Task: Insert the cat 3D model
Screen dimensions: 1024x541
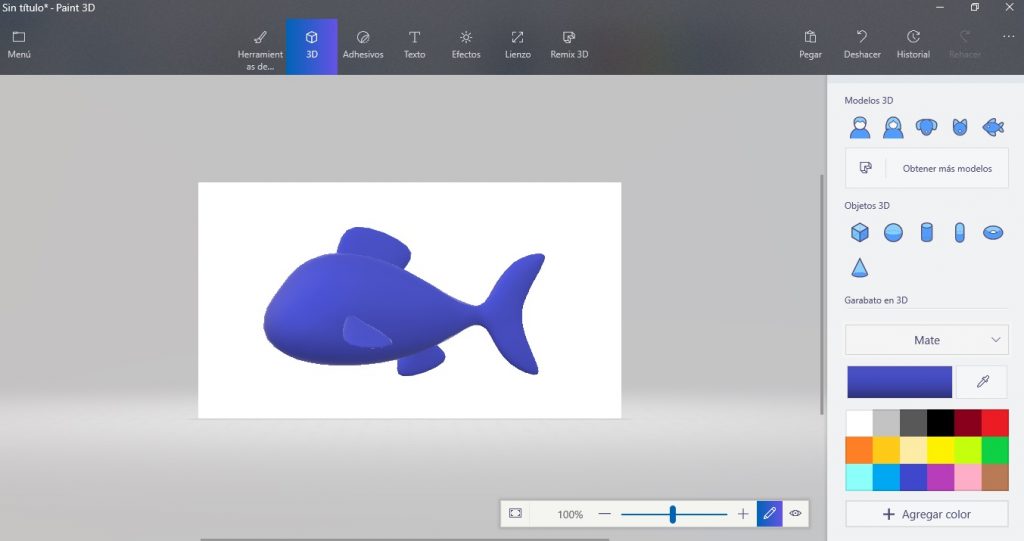Action: (x=959, y=127)
